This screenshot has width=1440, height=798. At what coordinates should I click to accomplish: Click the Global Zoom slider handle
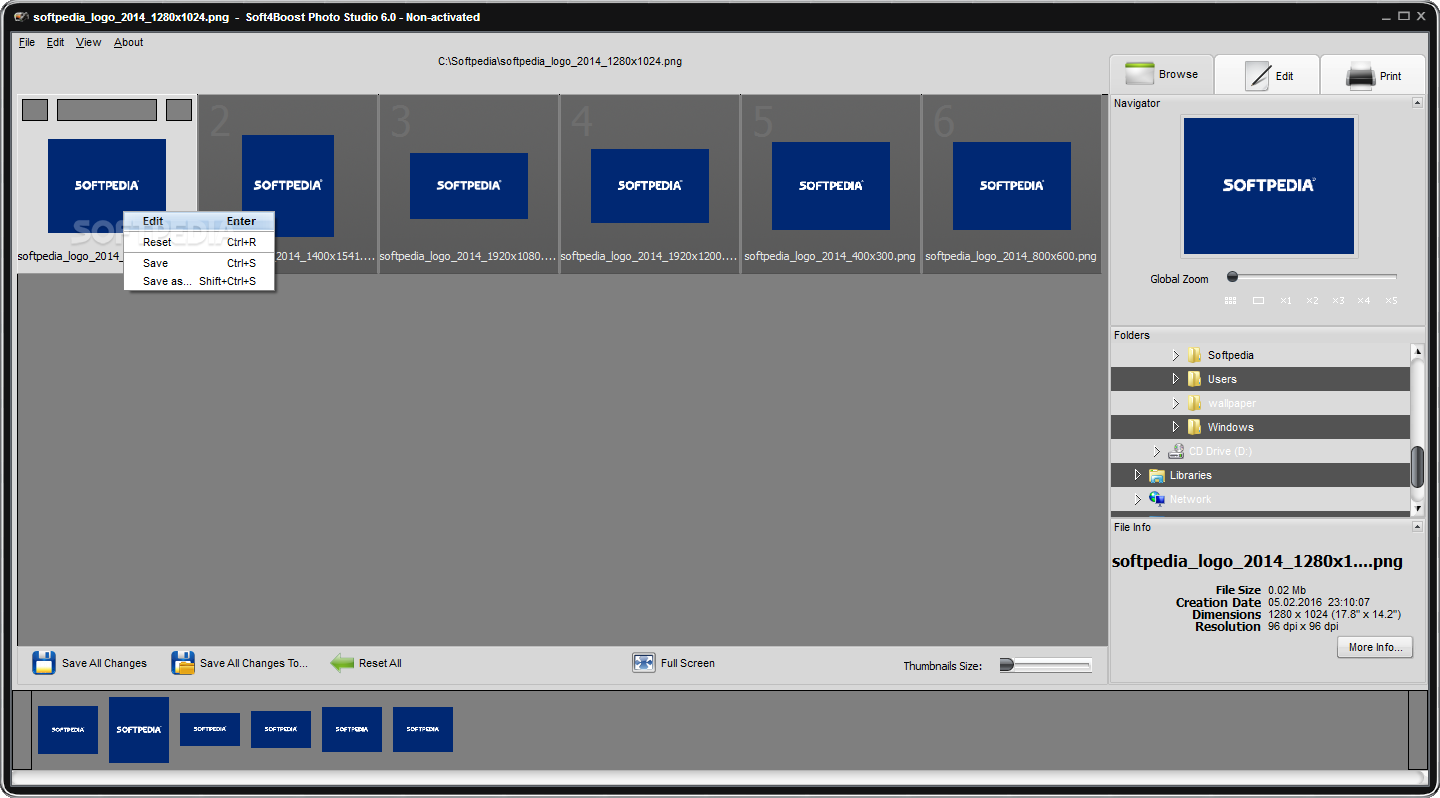click(x=1233, y=277)
